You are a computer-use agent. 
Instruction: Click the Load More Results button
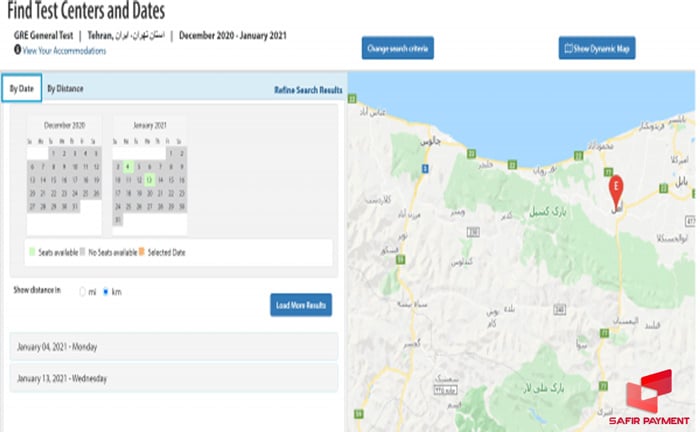point(300,305)
